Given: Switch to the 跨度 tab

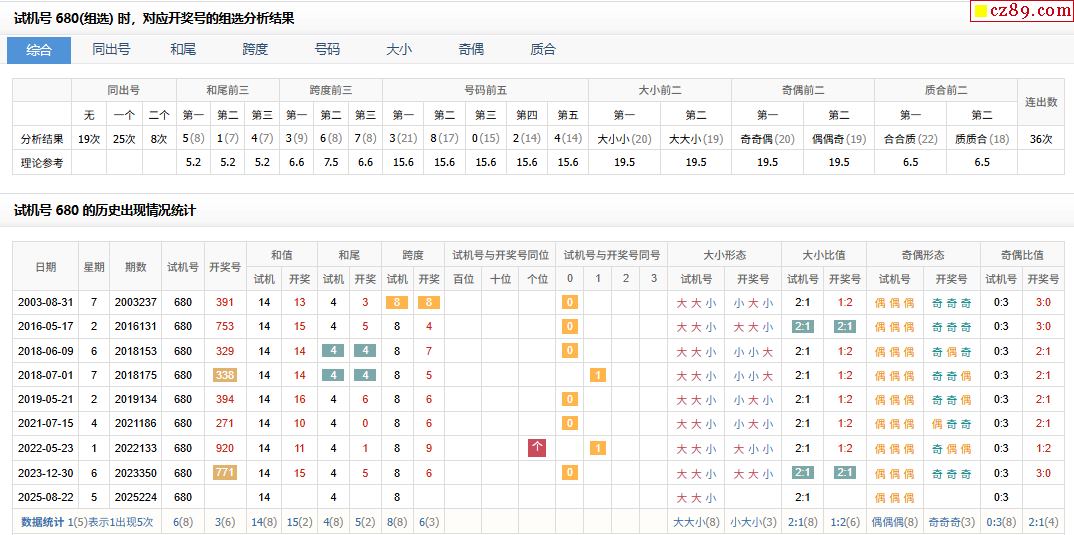Looking at the screenshot, I should point(255,49).
